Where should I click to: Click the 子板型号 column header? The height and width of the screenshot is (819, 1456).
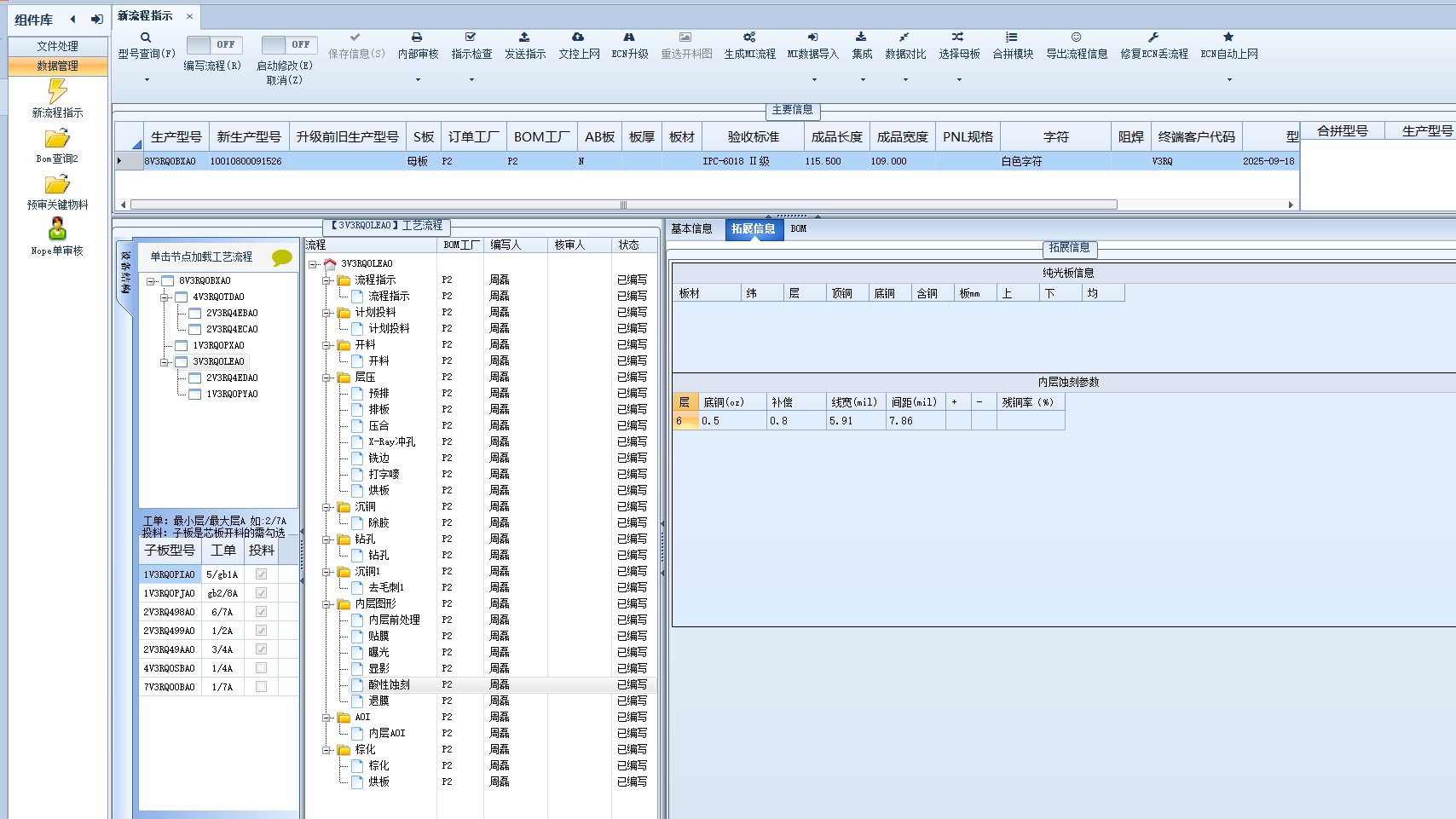tap(170, 551)
